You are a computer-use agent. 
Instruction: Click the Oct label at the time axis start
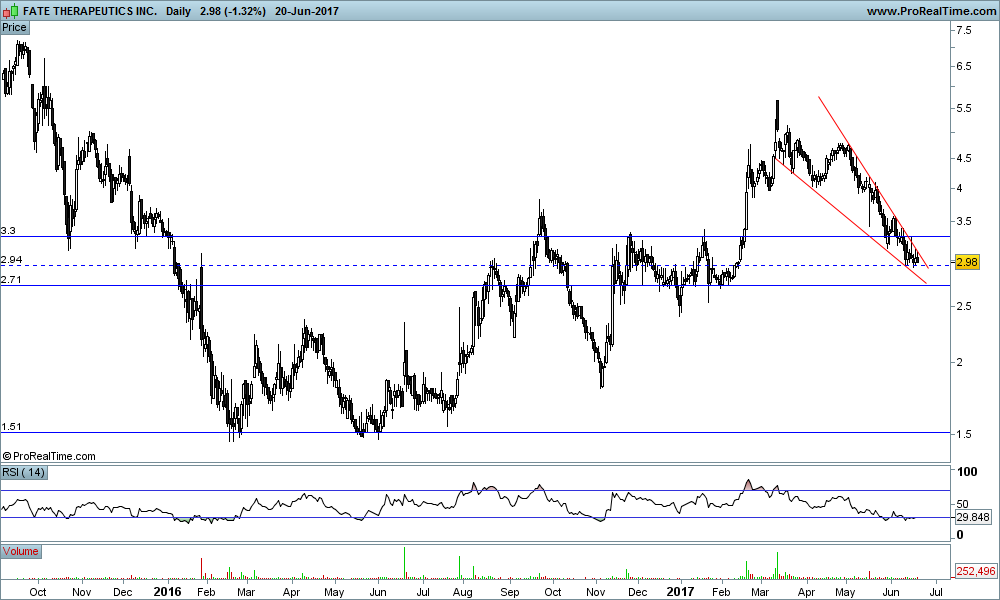click(38, 592)
